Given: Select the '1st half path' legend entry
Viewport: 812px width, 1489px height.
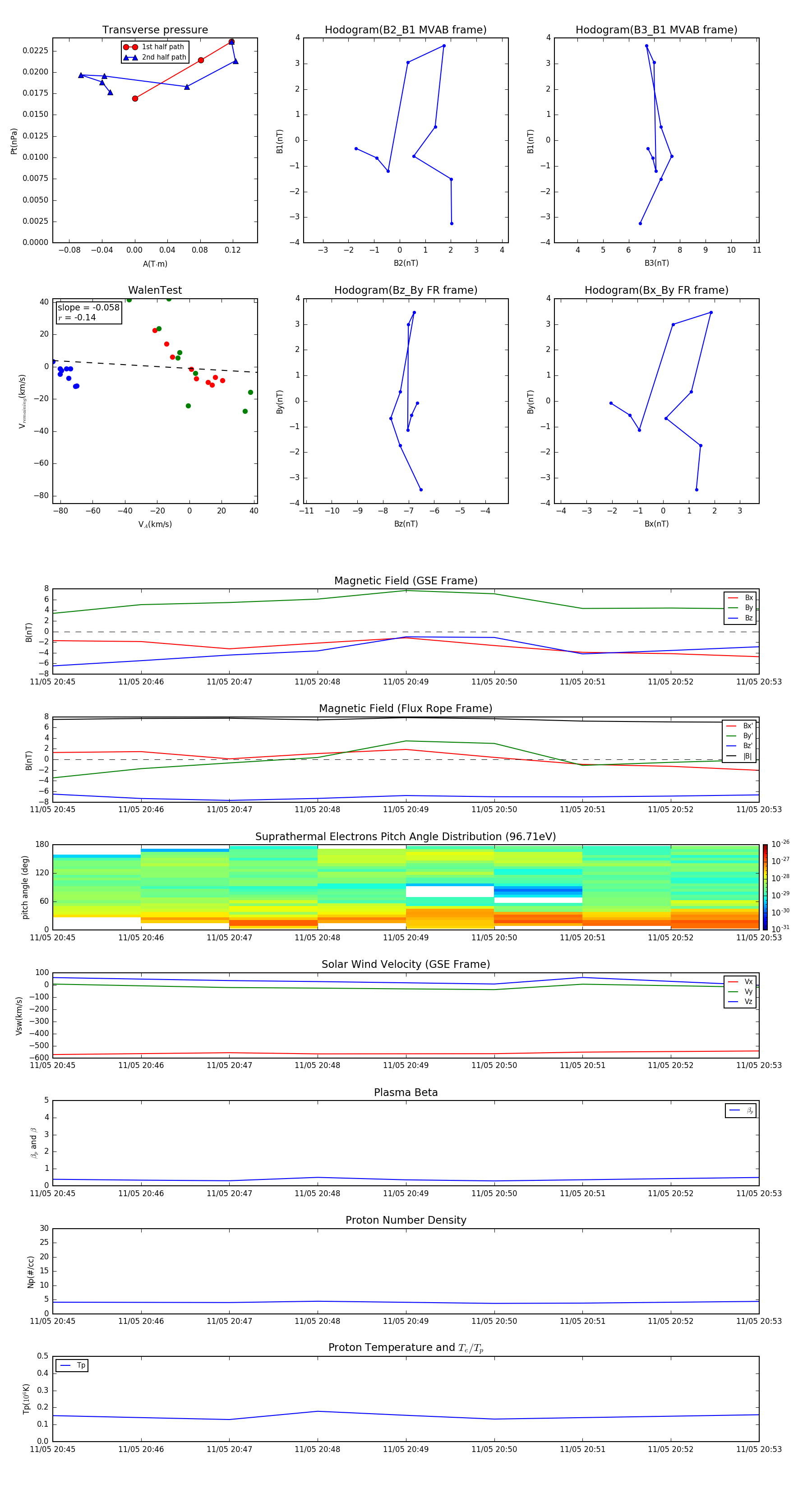Looking at the screenshot, I should tap(154, 47).
